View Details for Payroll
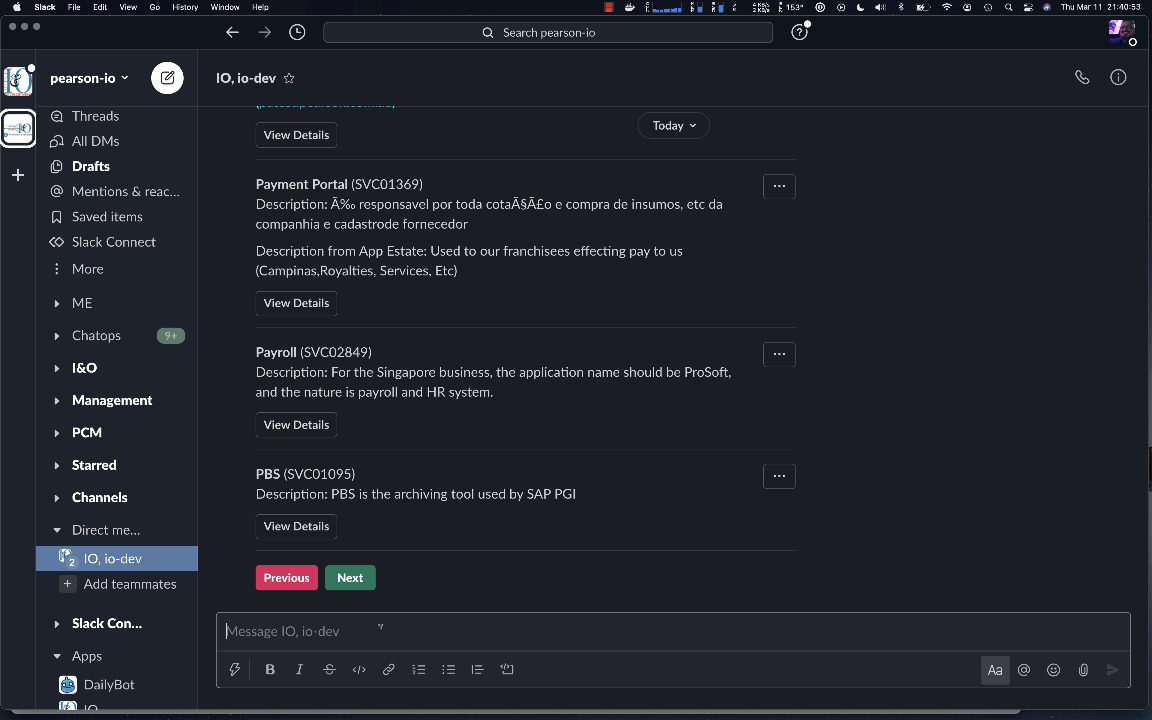The image size is (1152, 720). [296, 425]
